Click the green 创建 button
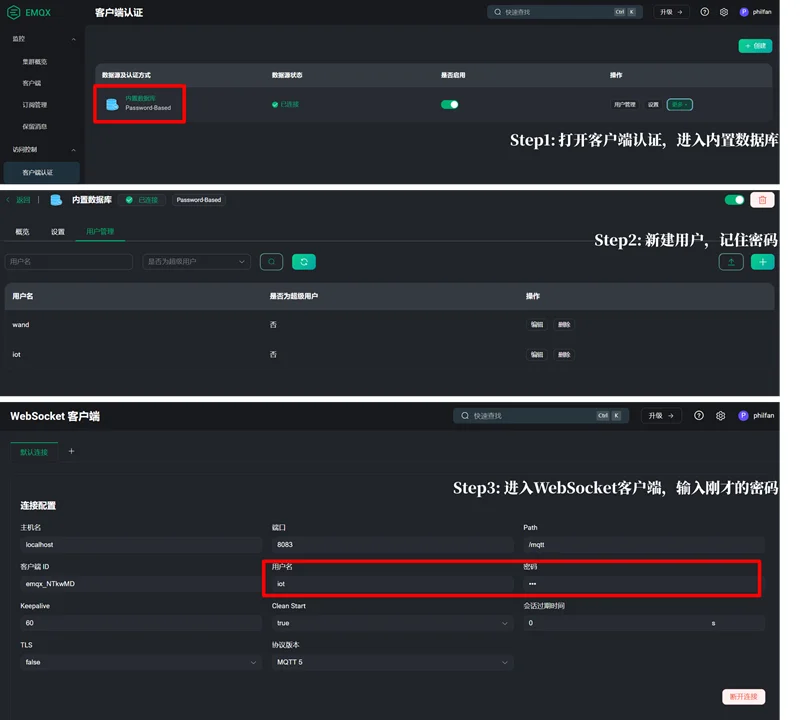The height and width of the screenshot is (720, 812). coord(755,46)
